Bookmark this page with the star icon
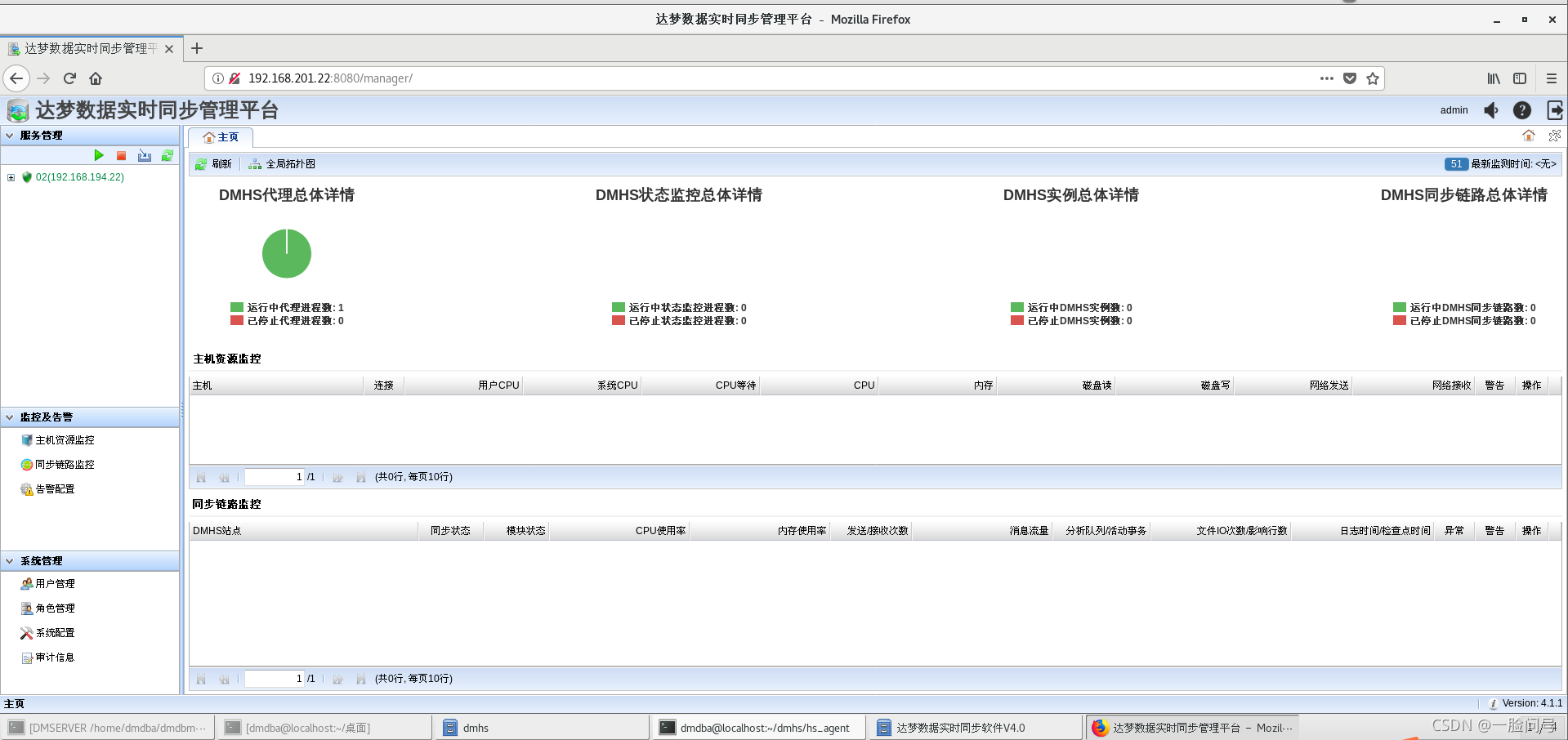This screenshot has width=1568, height=740. coord(1373,78)
